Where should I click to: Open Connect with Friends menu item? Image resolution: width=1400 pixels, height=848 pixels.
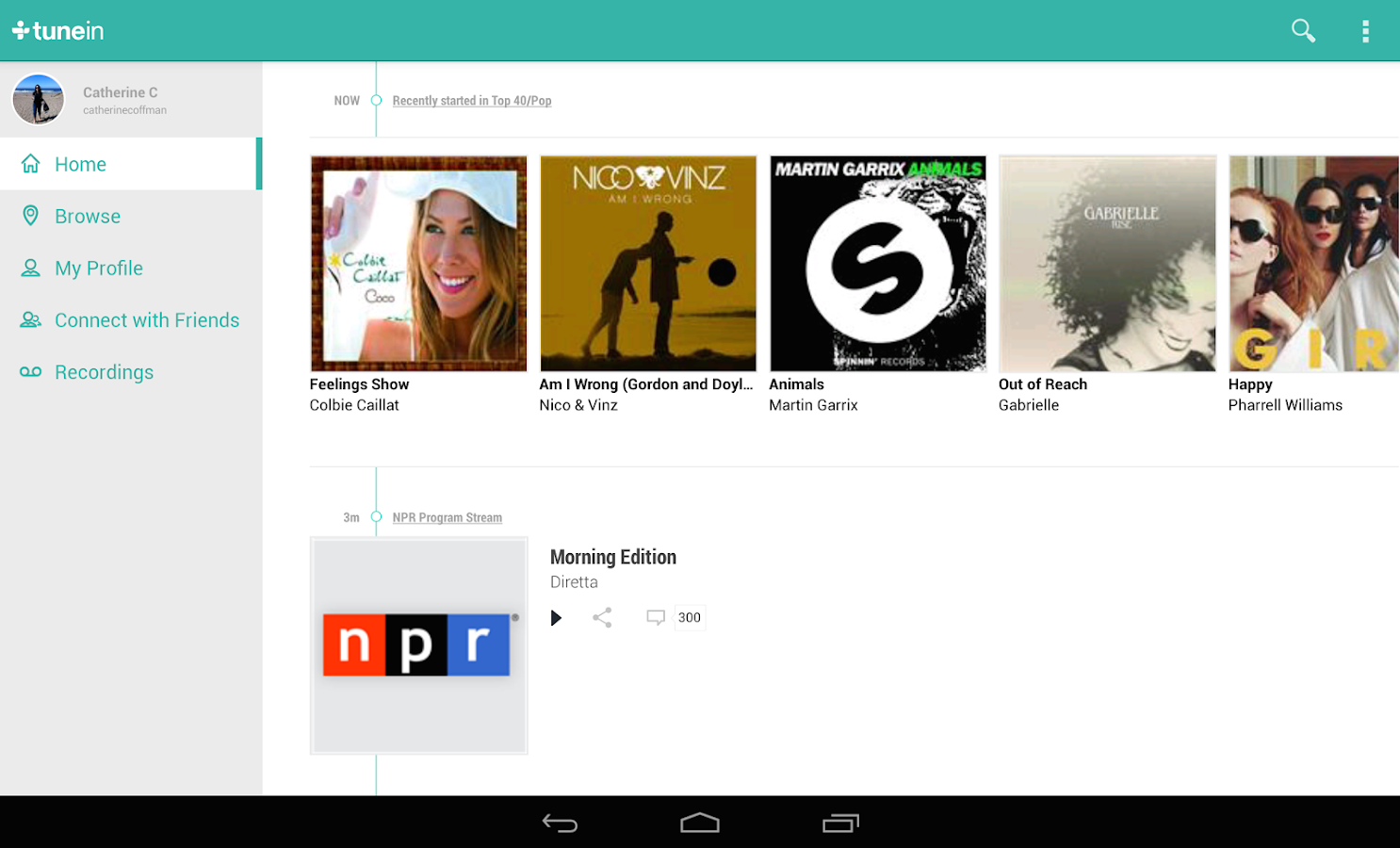point(131,320)
